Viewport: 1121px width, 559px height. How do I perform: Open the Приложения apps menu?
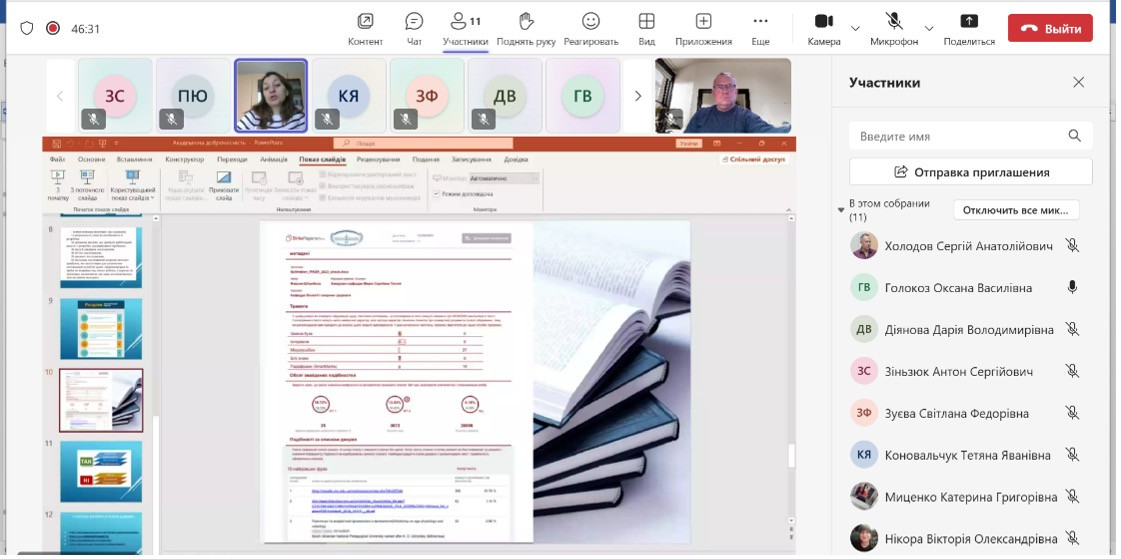pos(703,29)
